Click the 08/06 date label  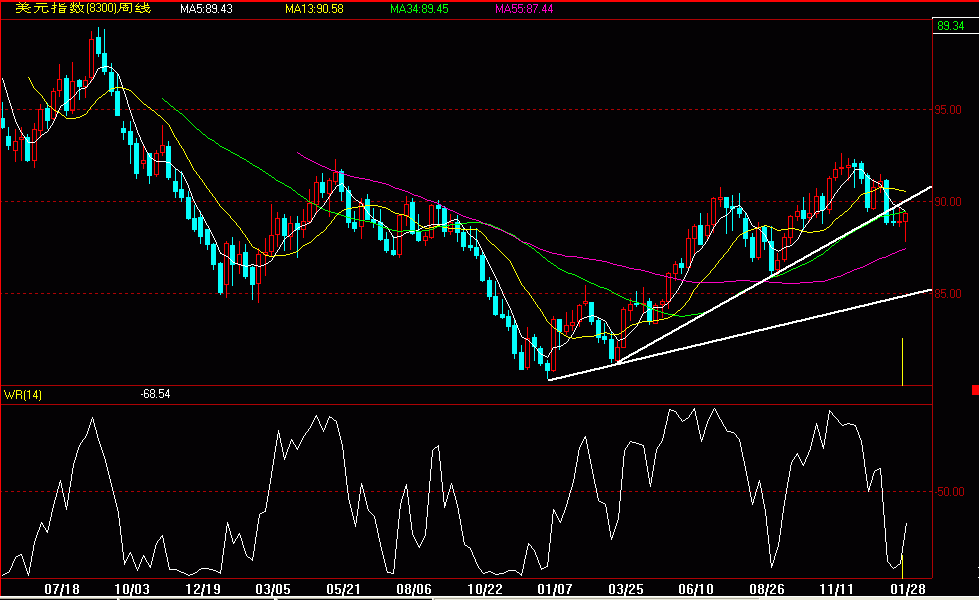tap(414, 589)
